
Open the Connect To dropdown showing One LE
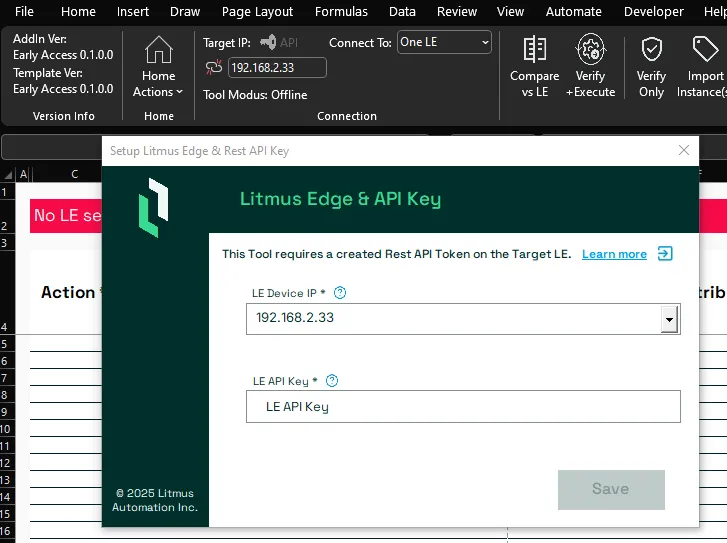[444, 42]
